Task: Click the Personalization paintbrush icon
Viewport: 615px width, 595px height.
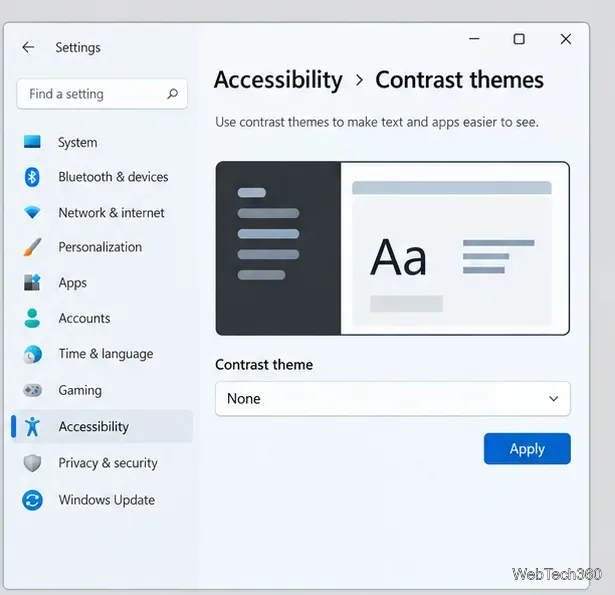Action: coord(32,247)
